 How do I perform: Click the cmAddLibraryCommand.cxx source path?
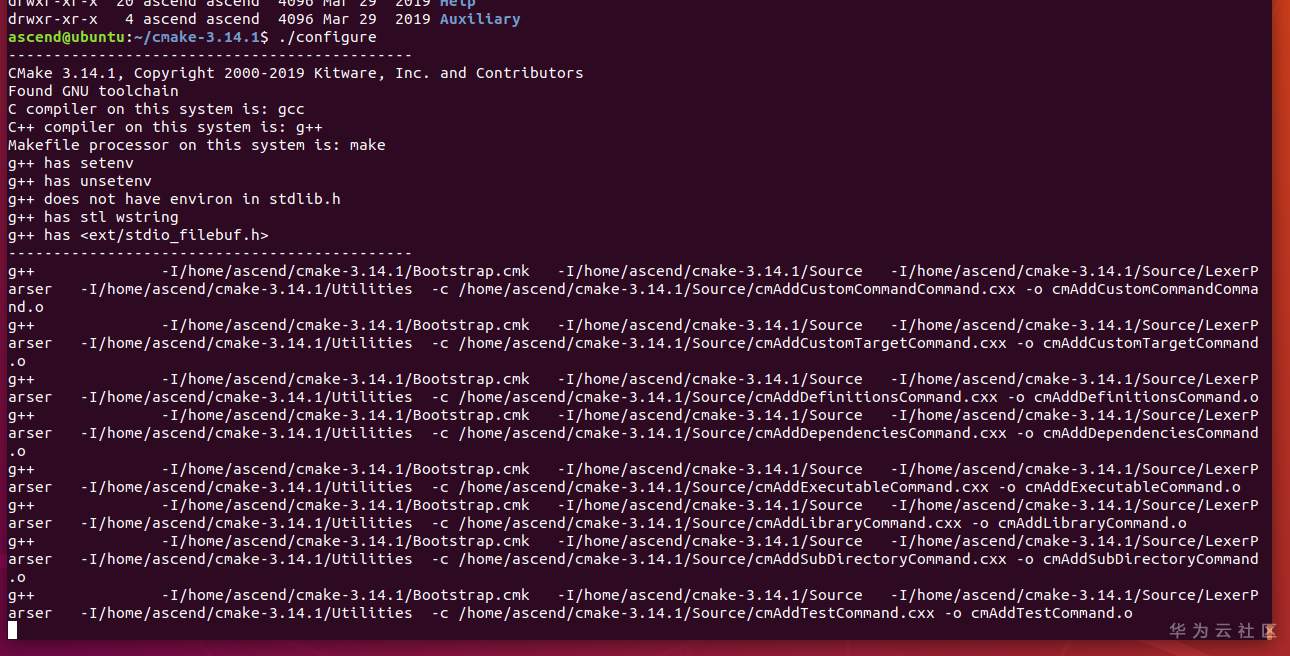pyautogui.click(x=710, y=523)
